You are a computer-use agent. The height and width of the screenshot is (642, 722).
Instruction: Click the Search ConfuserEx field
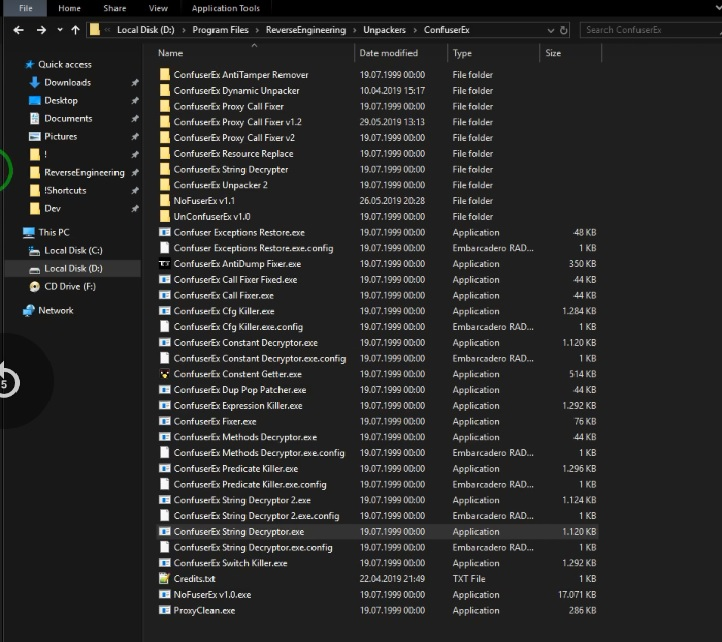(x=650, y=30)
